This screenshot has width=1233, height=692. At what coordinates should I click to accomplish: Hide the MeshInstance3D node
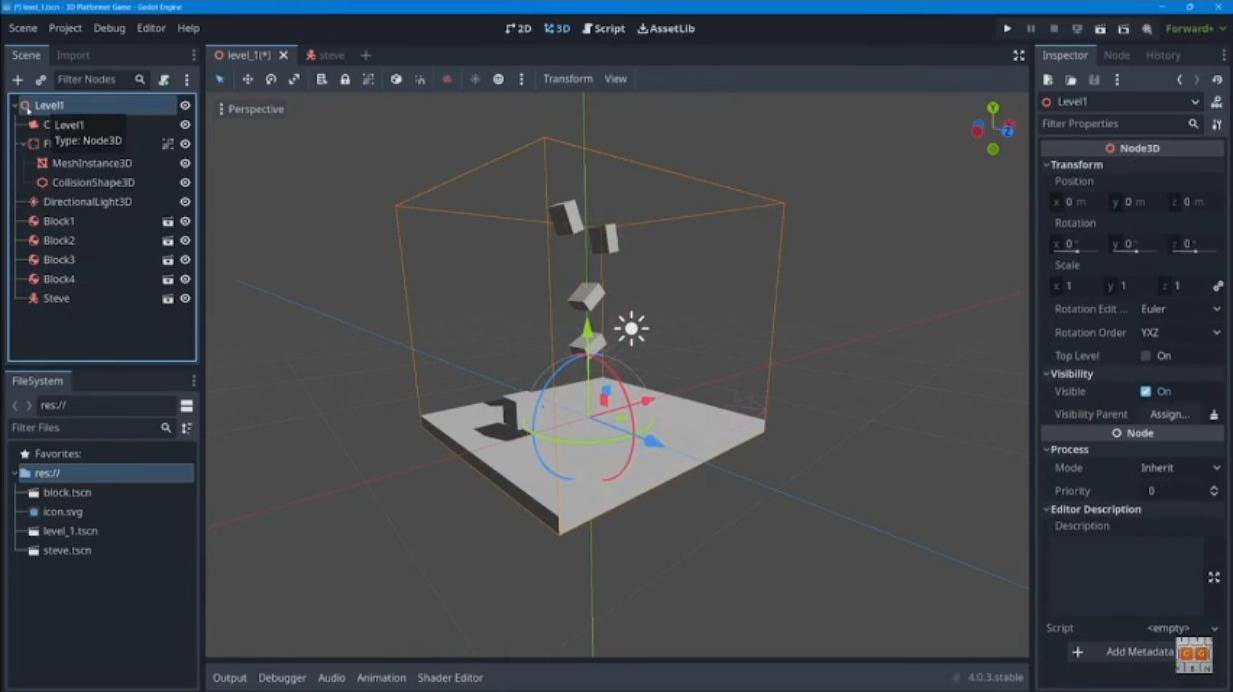[185, 163]
